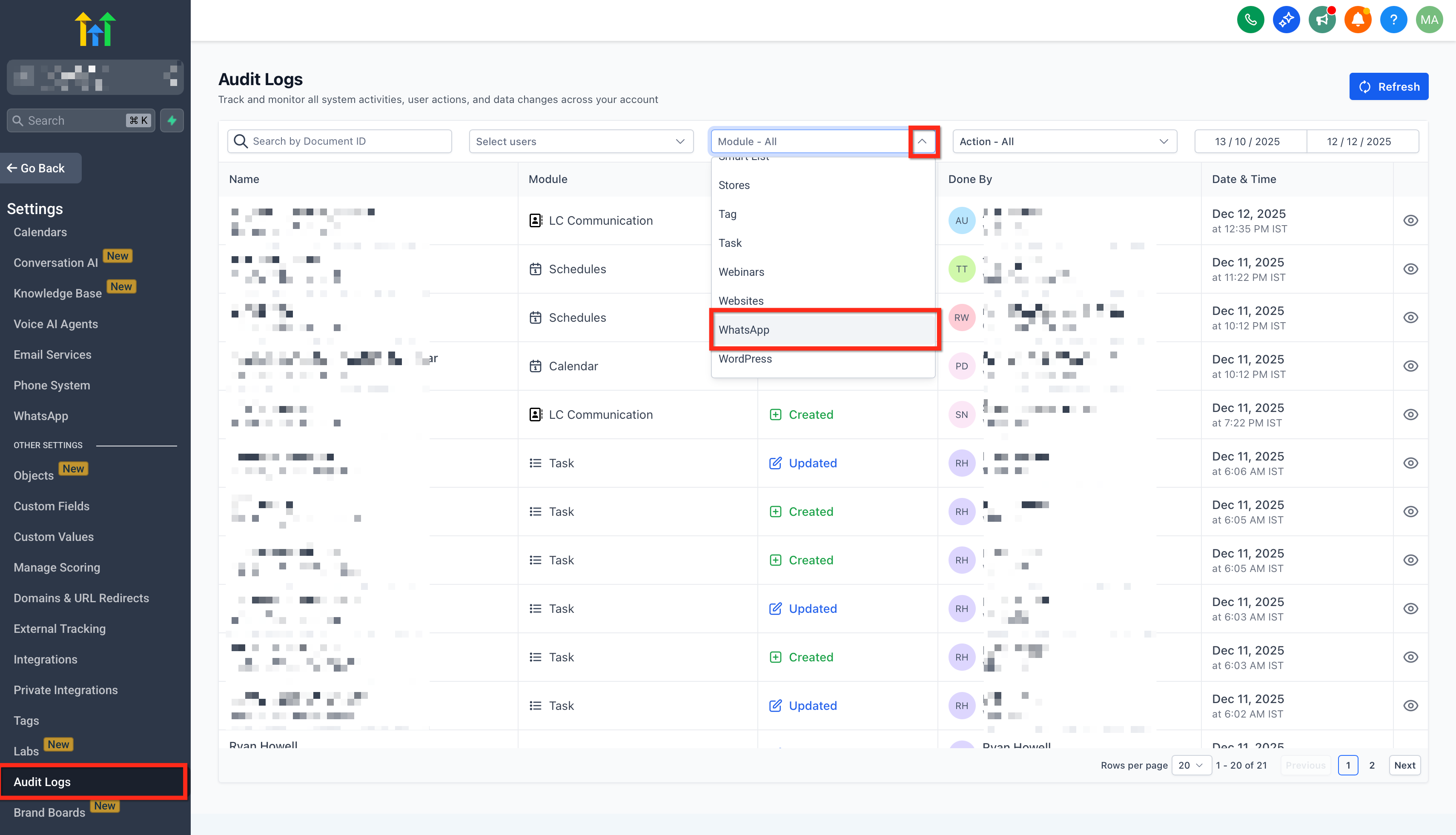
Task: Open the rows per page selector
Action: pyautogui.click(x=1191, y=765)
